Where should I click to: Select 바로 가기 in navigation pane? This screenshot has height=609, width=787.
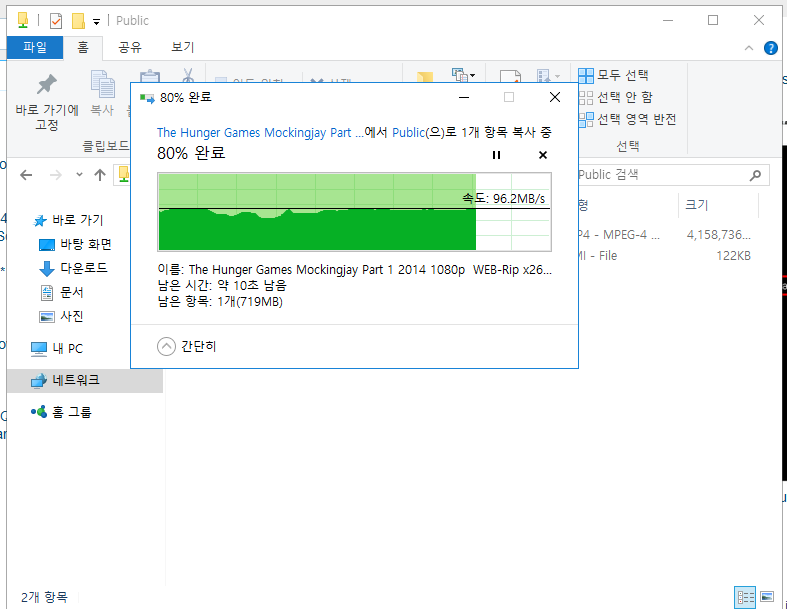point(68,220)
